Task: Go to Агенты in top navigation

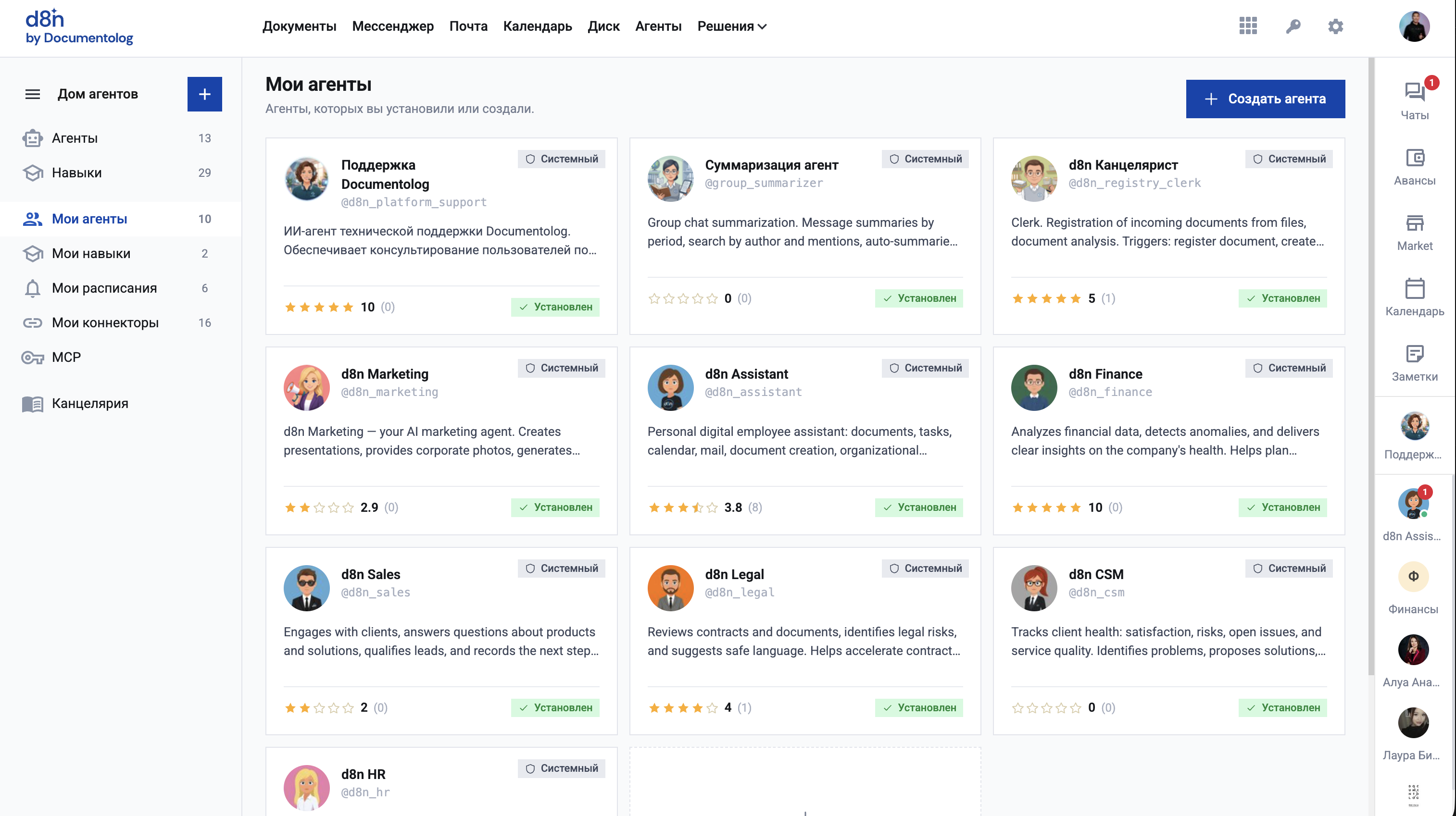Action: 658,26
